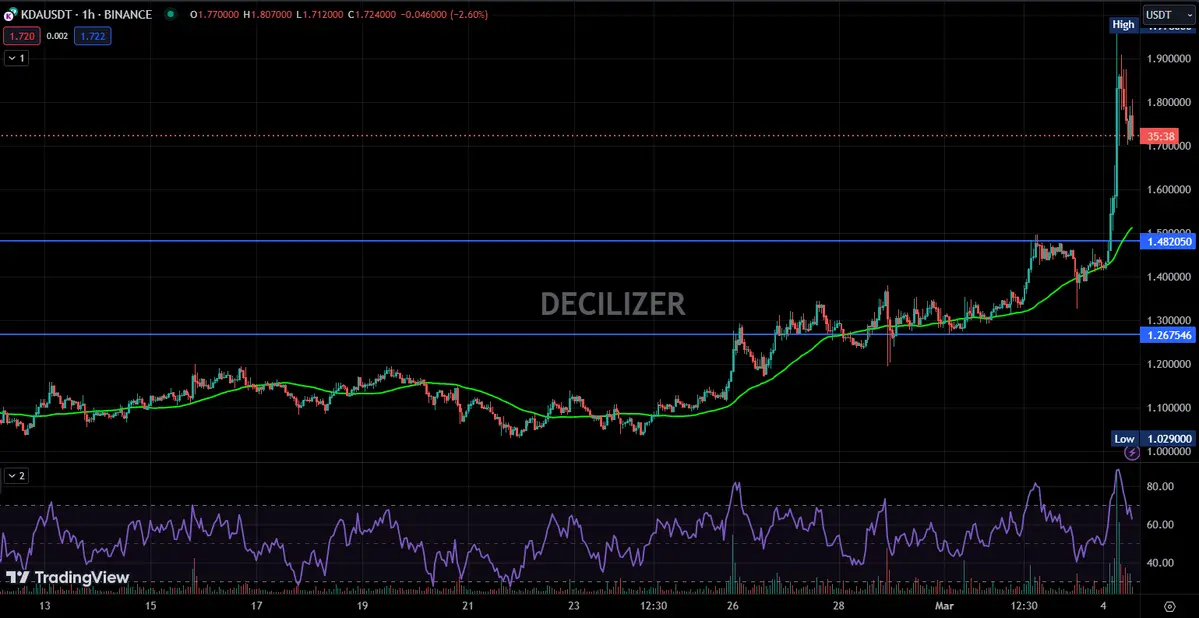Click the 1.200000 price axis label
1199x618 pixels.
click(1170, 364)
